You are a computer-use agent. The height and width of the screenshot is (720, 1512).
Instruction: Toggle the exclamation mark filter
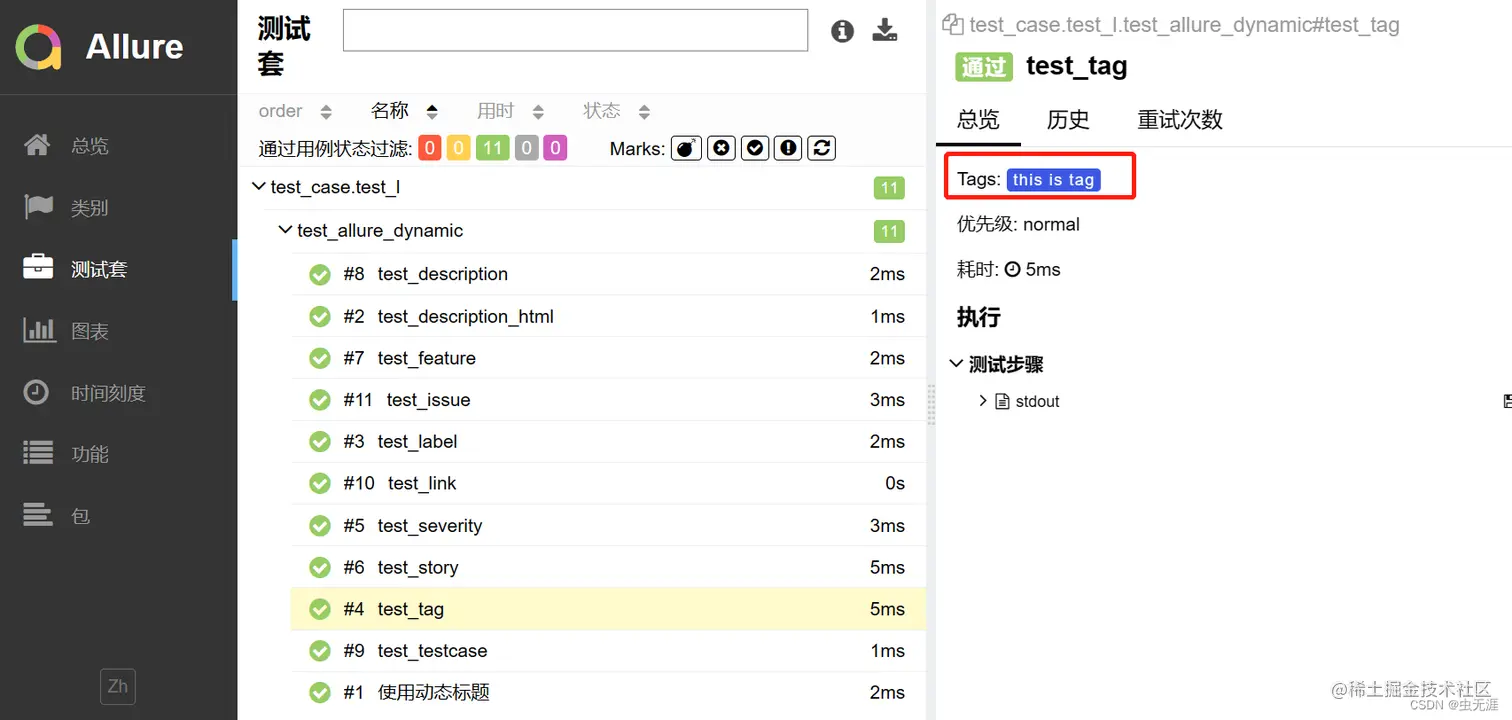pyautogui.click(x=789, y=148)
